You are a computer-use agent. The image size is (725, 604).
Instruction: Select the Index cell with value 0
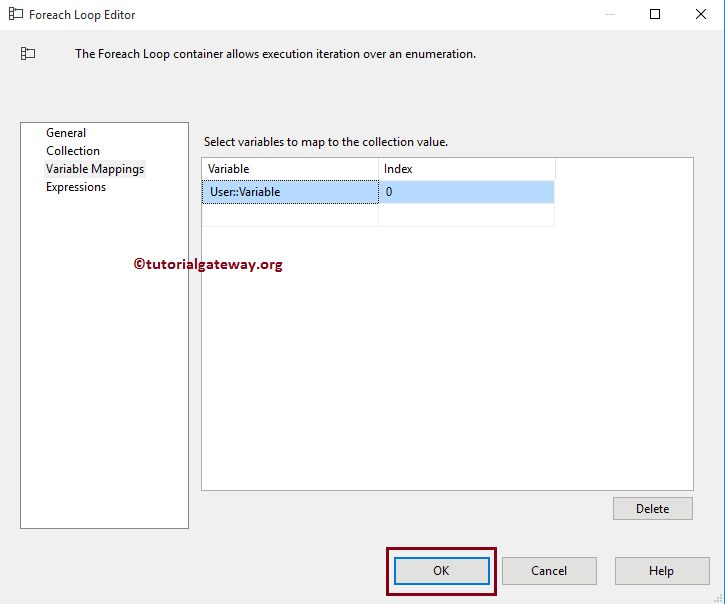coord(467,192)
